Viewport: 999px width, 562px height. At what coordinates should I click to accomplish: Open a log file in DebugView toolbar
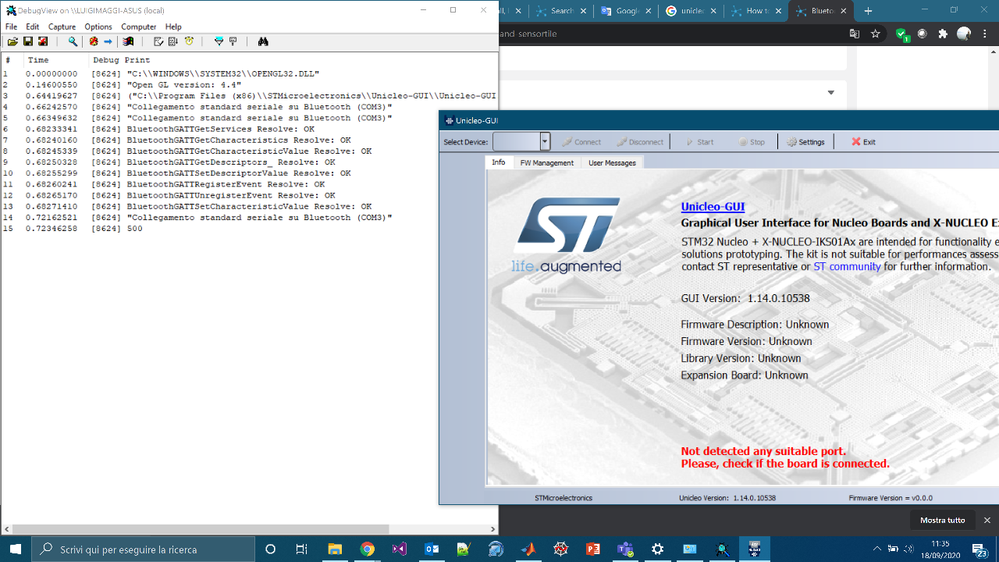(x=13, y=41)
